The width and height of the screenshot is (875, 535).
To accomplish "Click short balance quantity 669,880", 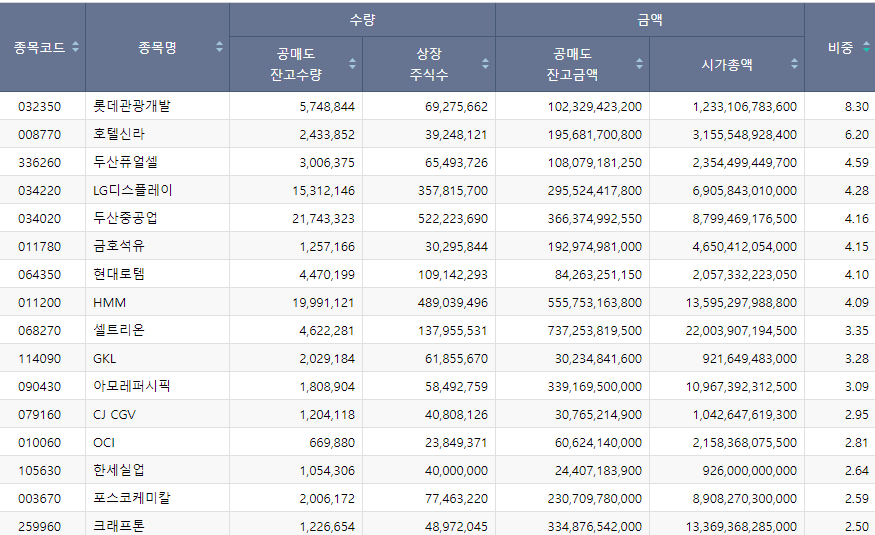I will 332,442.
